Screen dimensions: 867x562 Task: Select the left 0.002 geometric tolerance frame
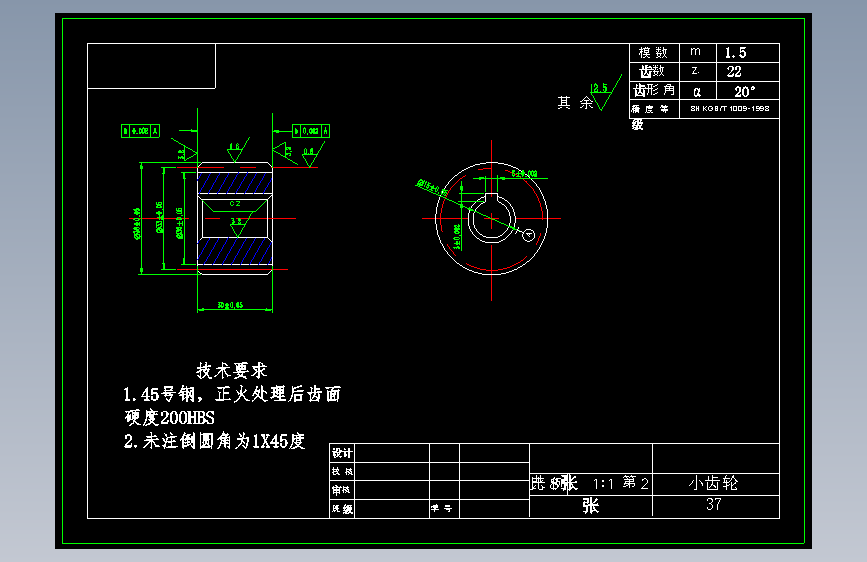[140, 131]
